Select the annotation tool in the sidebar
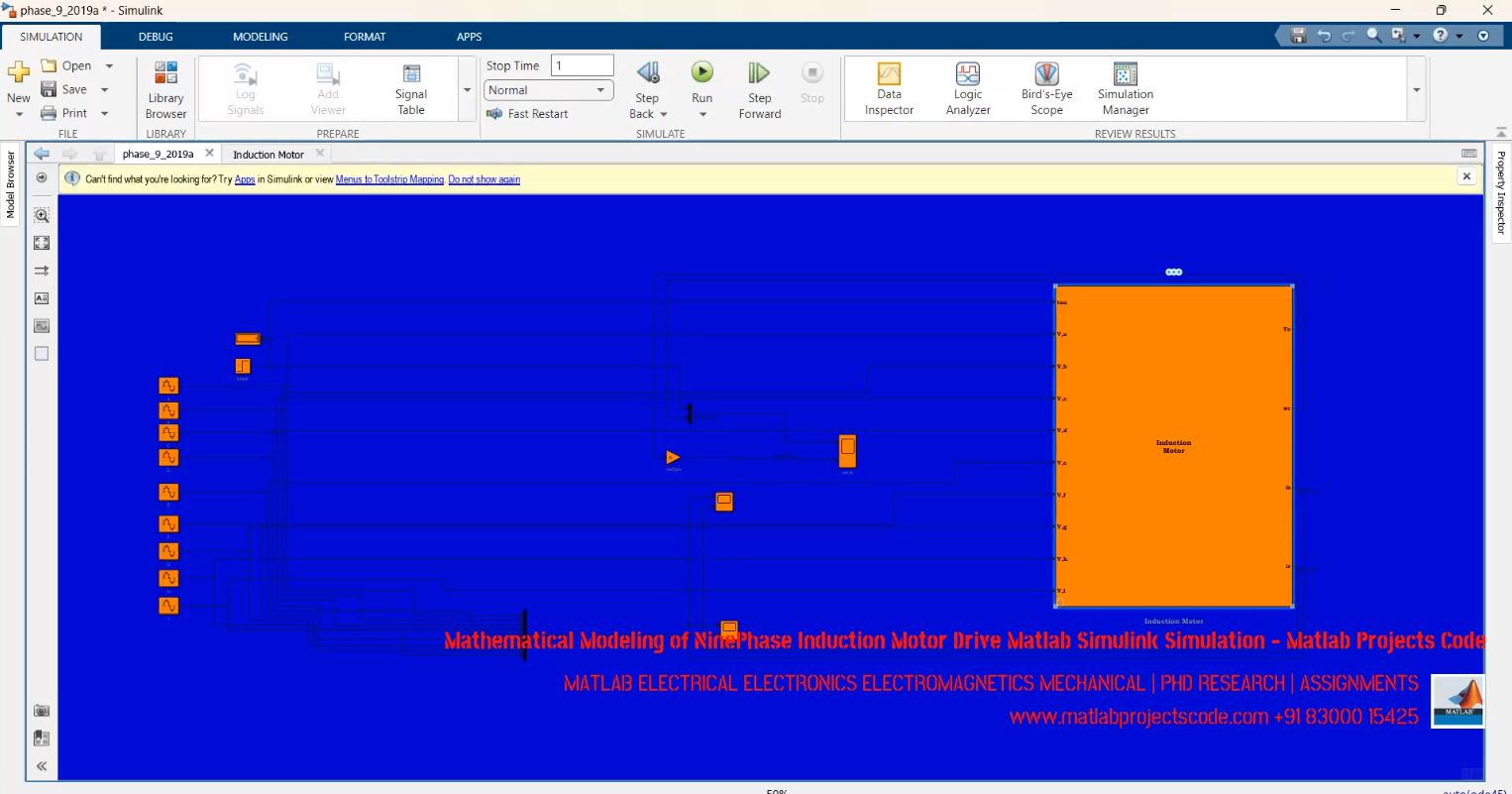Viewport: 1512px width, 794px height. tap(41, 297)
